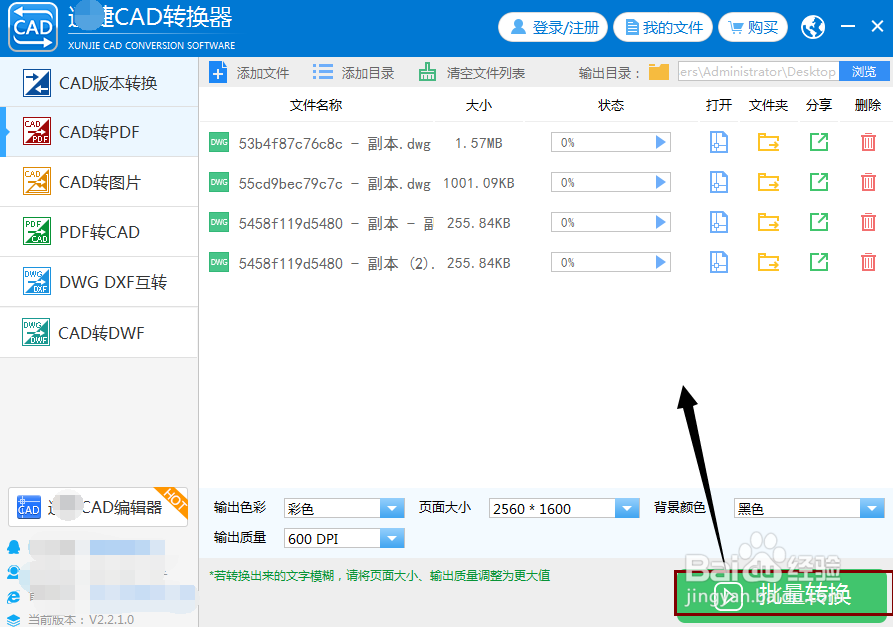Open the 购买 purchase page
893x627 pixels.
coord(753,27)
